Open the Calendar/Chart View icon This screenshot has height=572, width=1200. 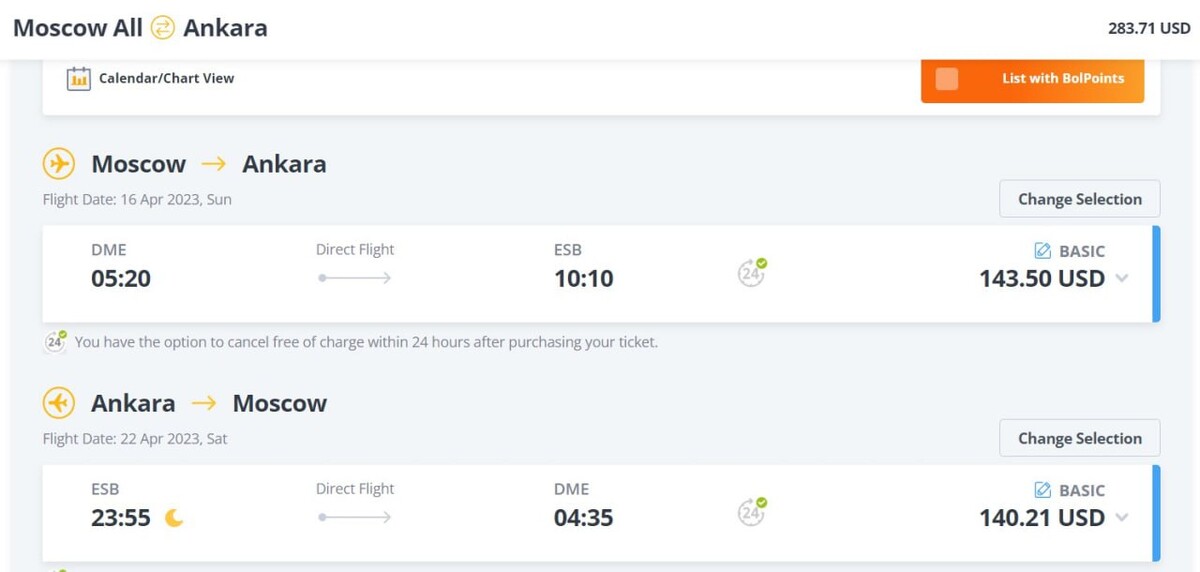(x=79, y=78)
